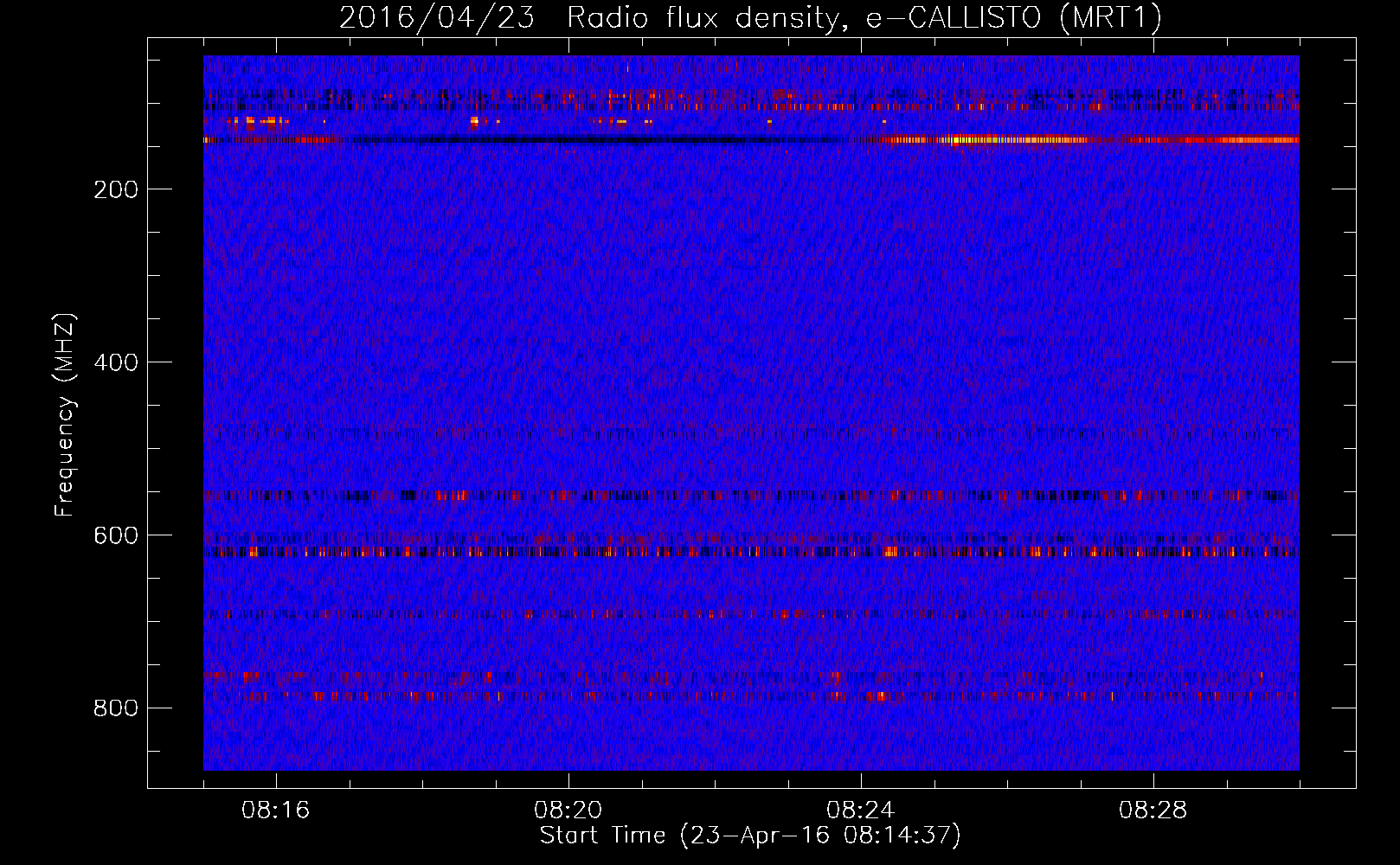Click the 08:20 time tick label
The height and width of the screenshot is (865, 1400).
click(568, 811)
